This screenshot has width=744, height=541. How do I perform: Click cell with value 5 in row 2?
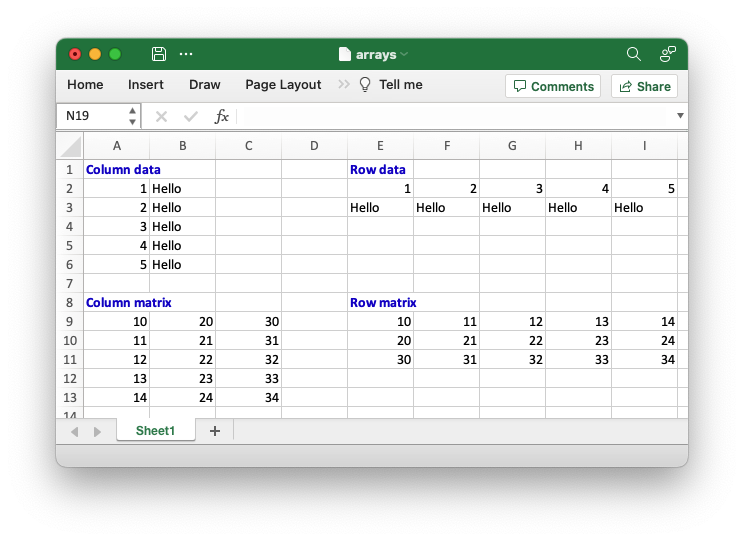644,188
